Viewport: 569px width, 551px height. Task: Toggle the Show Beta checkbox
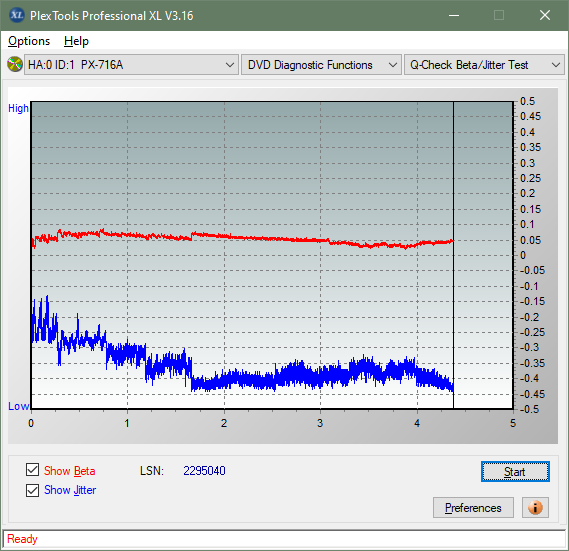tap(32, 469)
